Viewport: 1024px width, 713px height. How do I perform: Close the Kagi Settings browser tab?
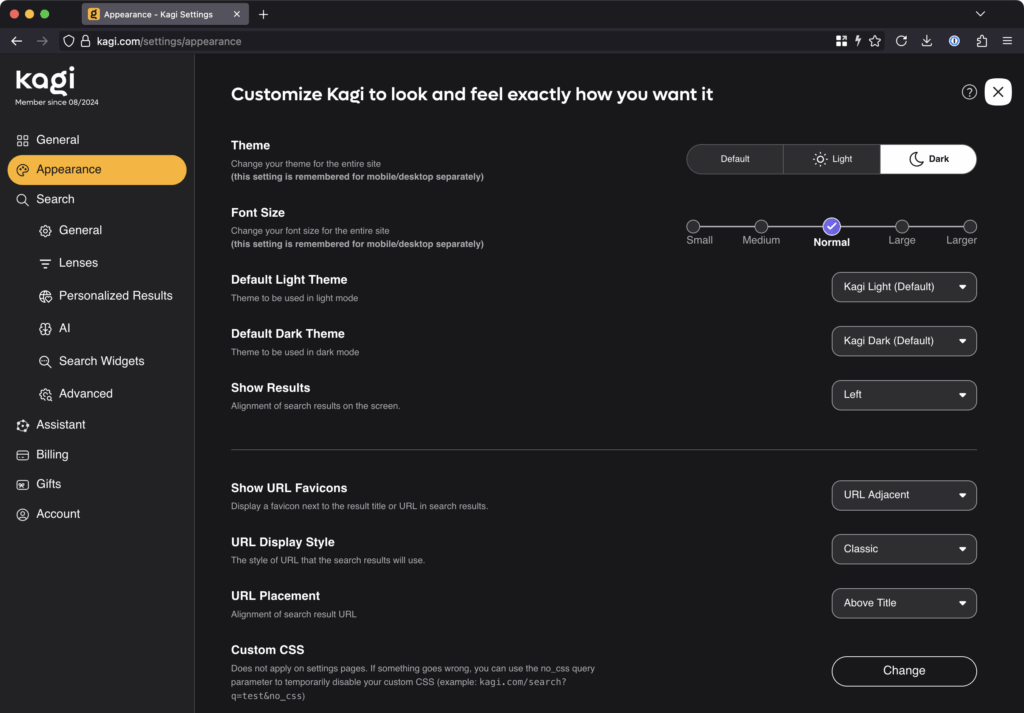pos(236,14)
